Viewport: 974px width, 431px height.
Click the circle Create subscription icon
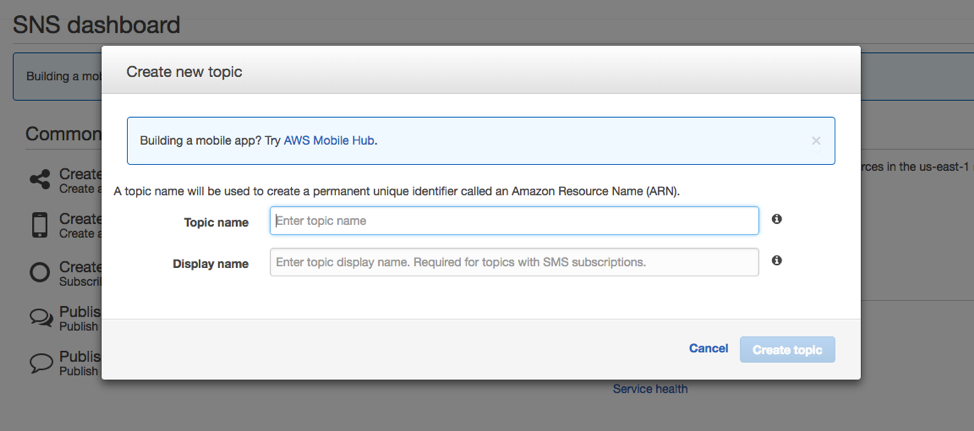(x=40, y=272)
